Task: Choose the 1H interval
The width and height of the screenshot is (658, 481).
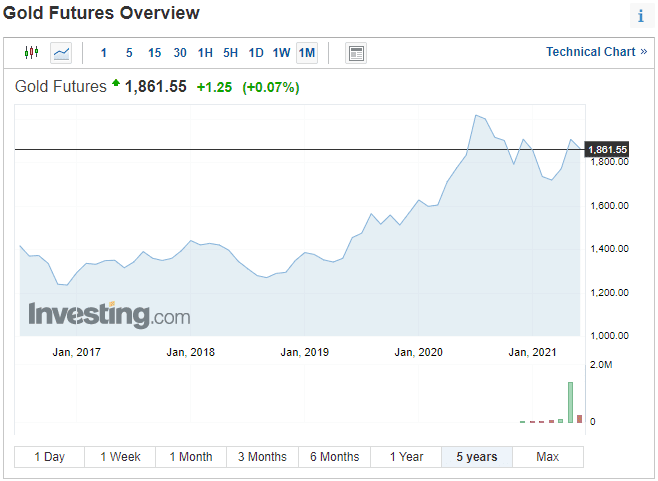Action: (x=205, y=53)
